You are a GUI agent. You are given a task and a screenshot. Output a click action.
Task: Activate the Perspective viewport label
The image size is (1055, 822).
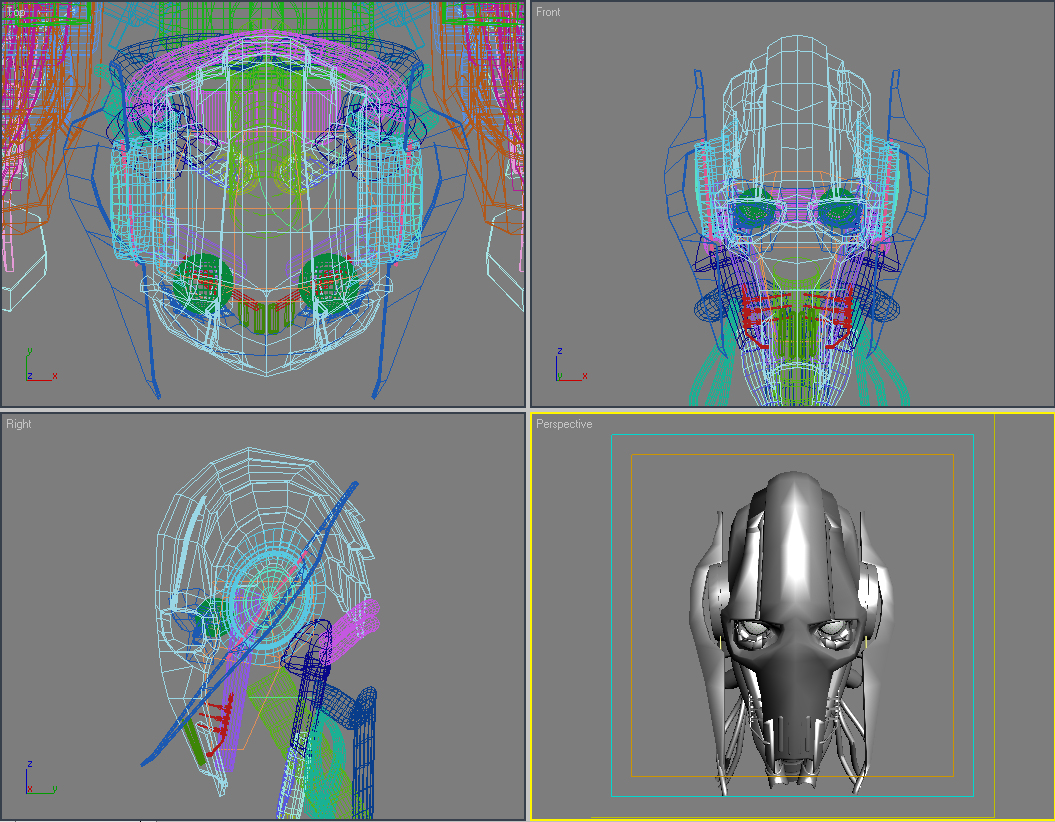pyautogui.click(x=564, y=424)
